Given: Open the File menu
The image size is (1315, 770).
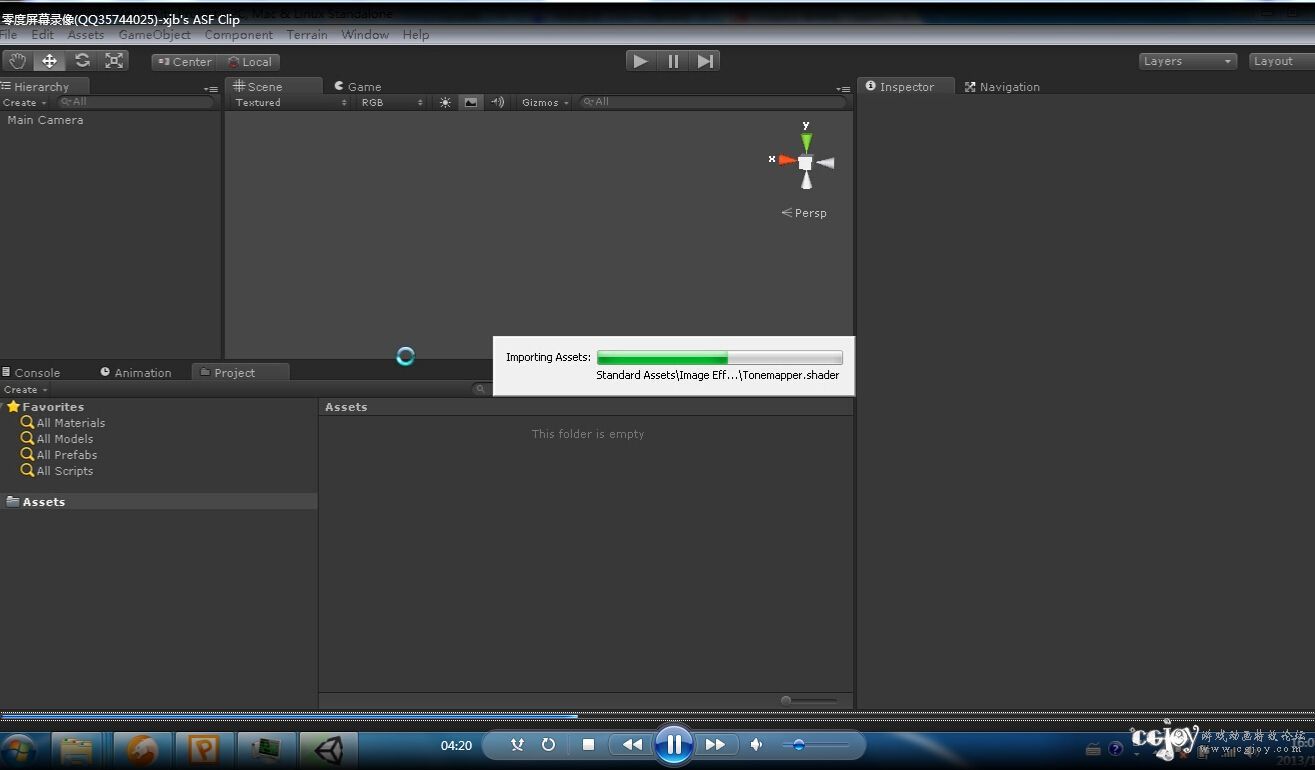Looking at the screenshot, I should pos(9,34).
